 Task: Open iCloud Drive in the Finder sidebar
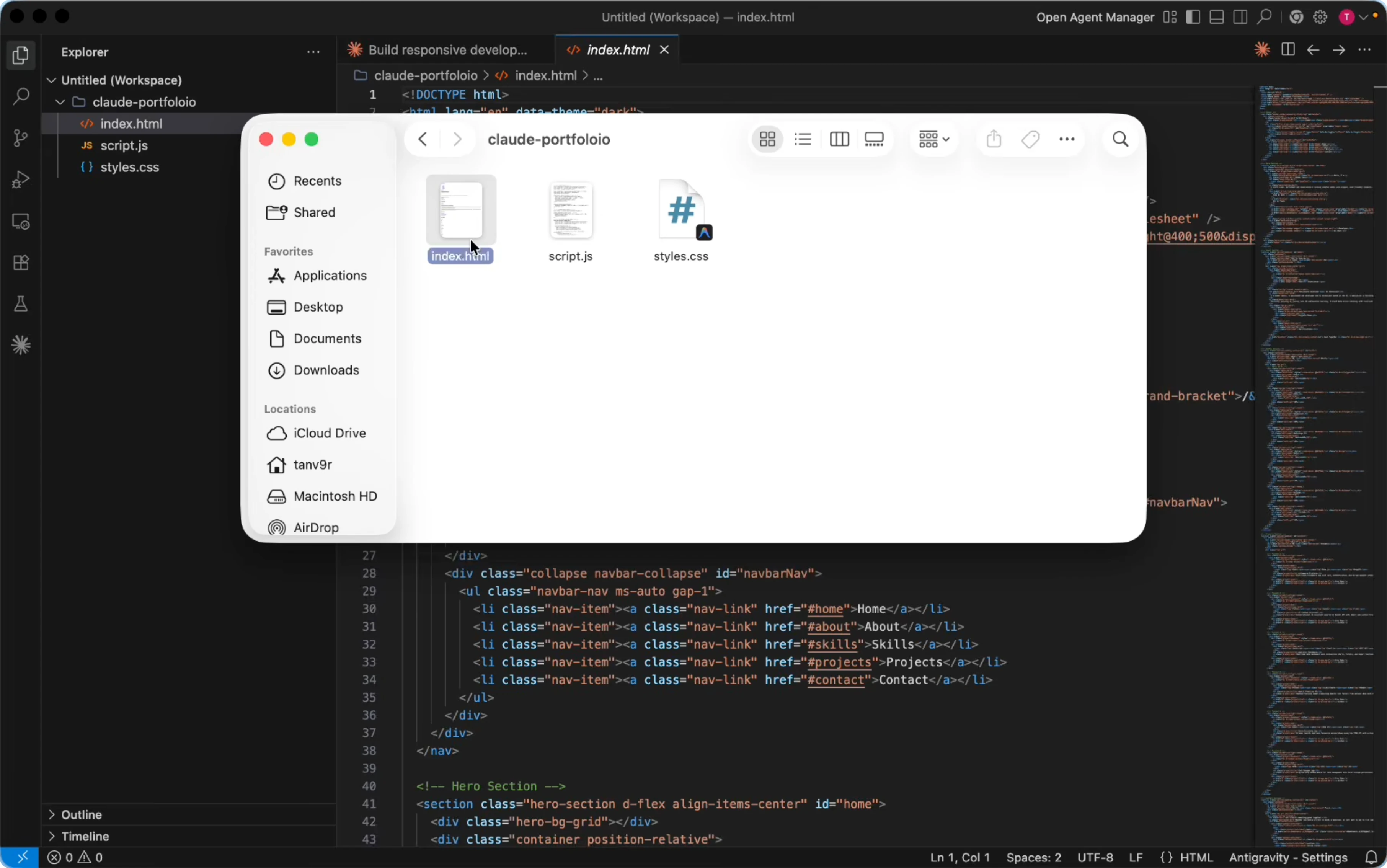pyautogui.click(x=317, y=433)
